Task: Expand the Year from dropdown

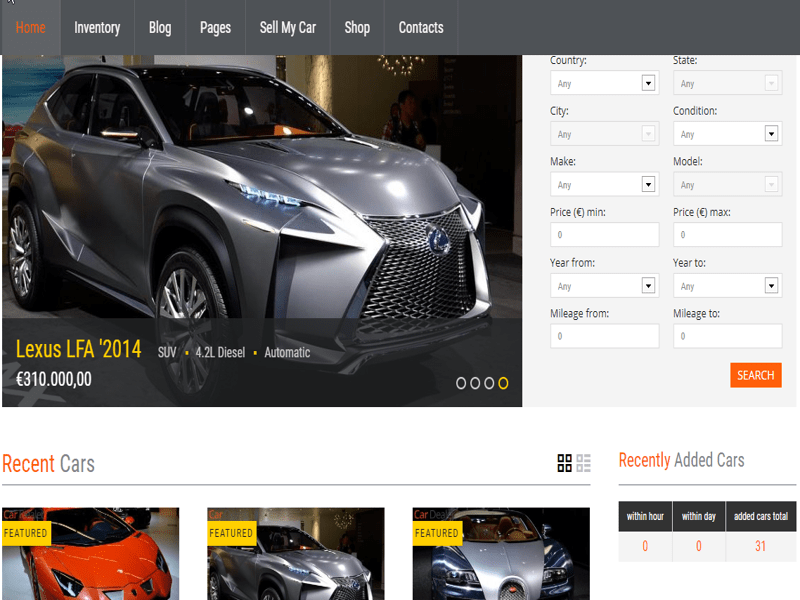Action: pos(604,286)
